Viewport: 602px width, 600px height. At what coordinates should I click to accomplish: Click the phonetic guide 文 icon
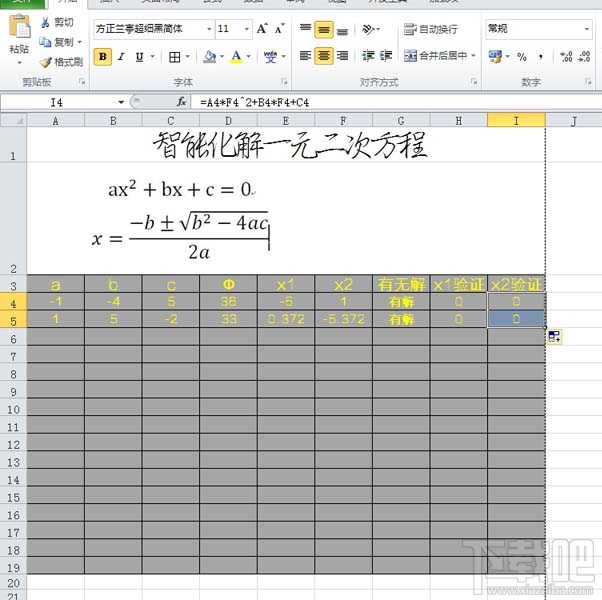click(270, 57)
